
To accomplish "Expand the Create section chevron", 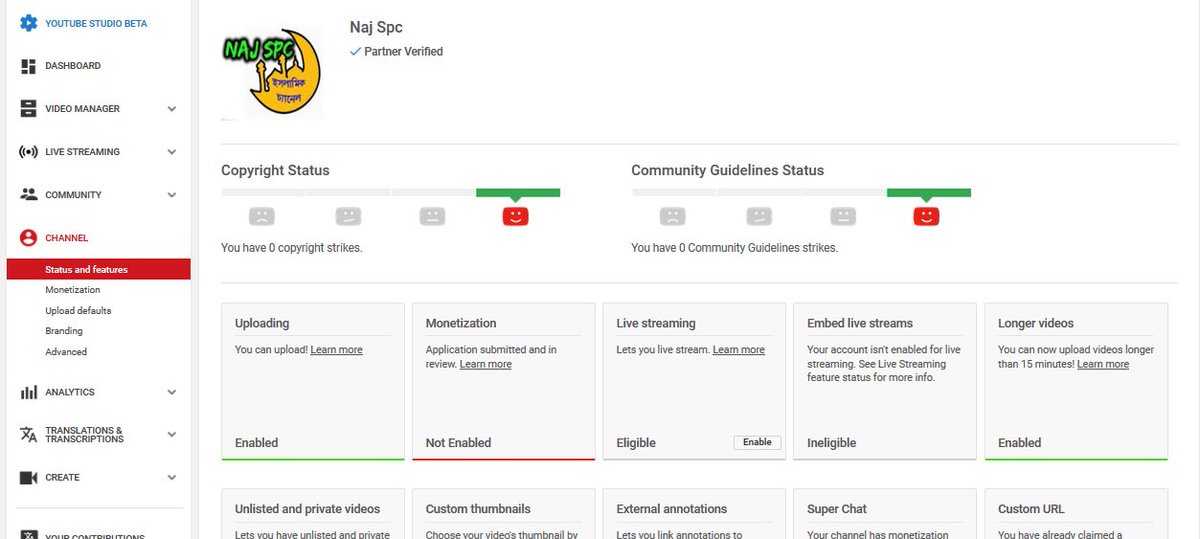I will pos(172,478).
